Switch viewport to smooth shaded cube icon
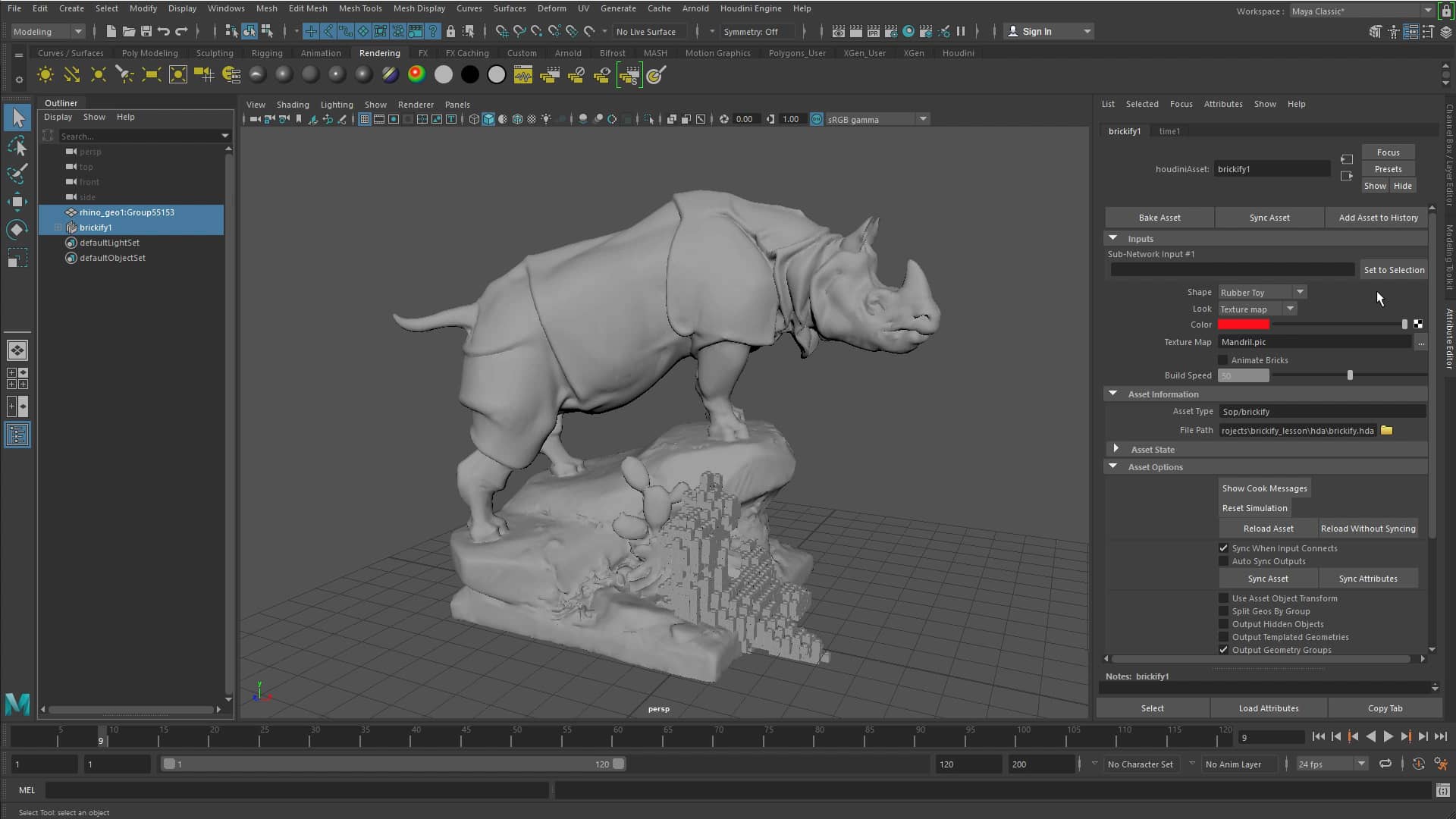 coord(488,118)
